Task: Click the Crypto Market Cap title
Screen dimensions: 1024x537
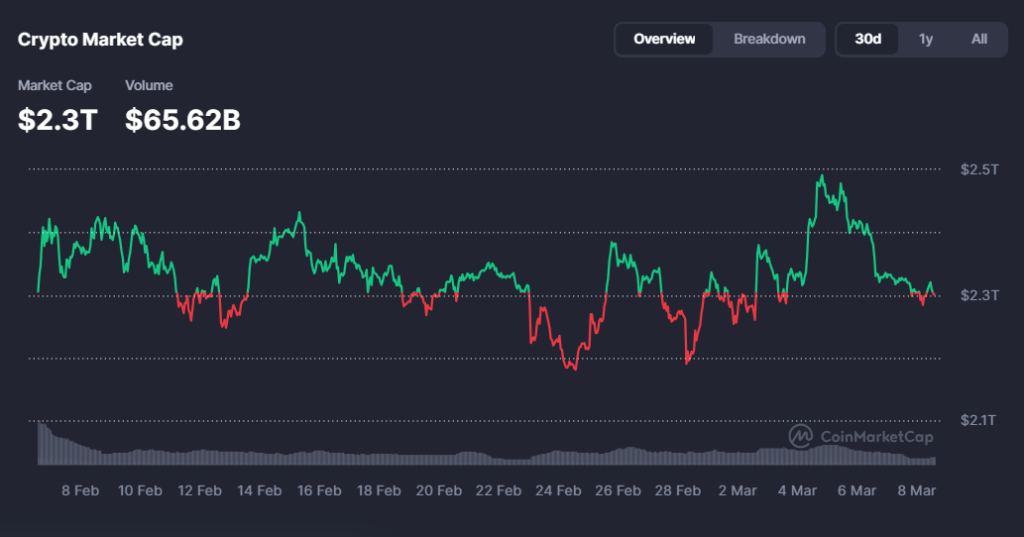Action: [100, 40]
